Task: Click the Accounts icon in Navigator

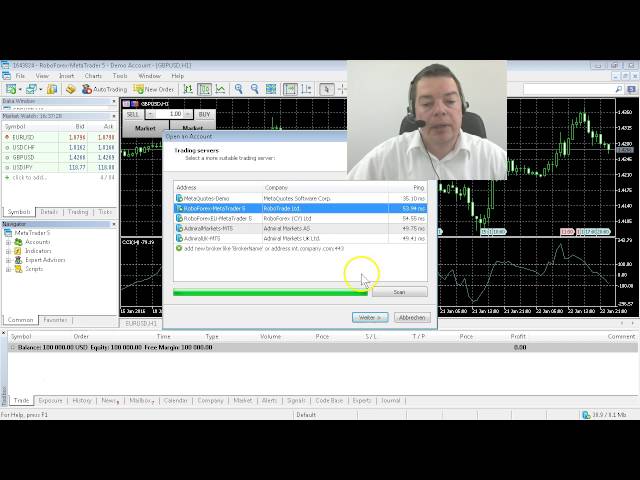Action: pyautogui.click(x=18, y=242)
